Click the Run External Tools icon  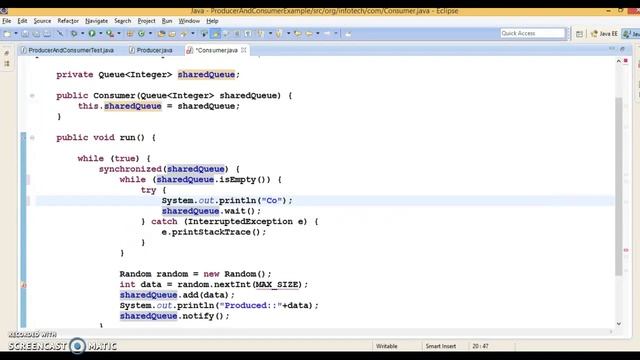[110, 34]
